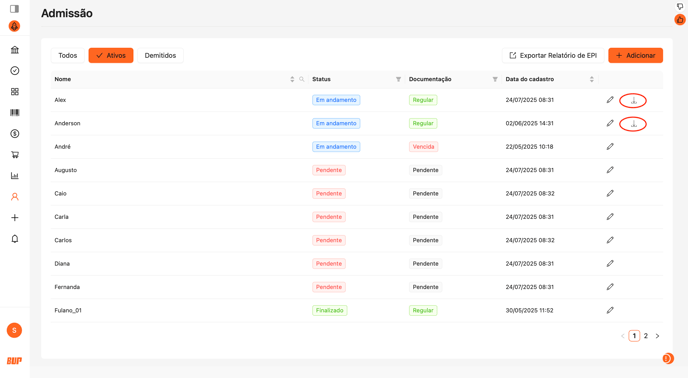
Task: Select the barcode icon in the sidebar
Action: coord(14,113)
